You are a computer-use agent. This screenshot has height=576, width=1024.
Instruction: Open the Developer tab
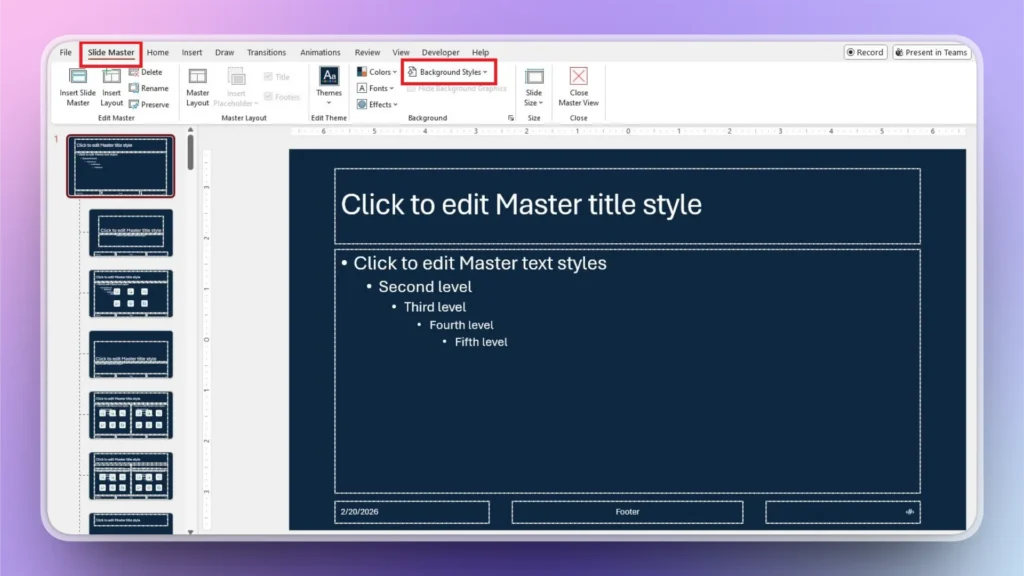[440, 52]
